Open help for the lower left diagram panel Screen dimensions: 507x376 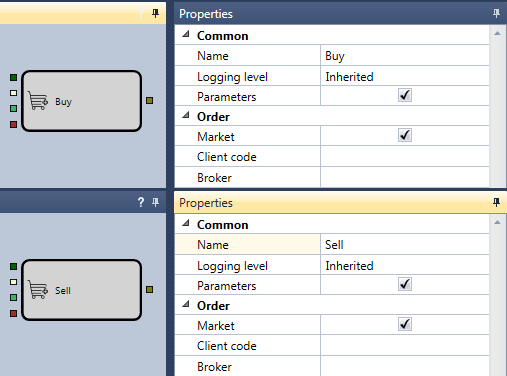[x=141, y=202]
